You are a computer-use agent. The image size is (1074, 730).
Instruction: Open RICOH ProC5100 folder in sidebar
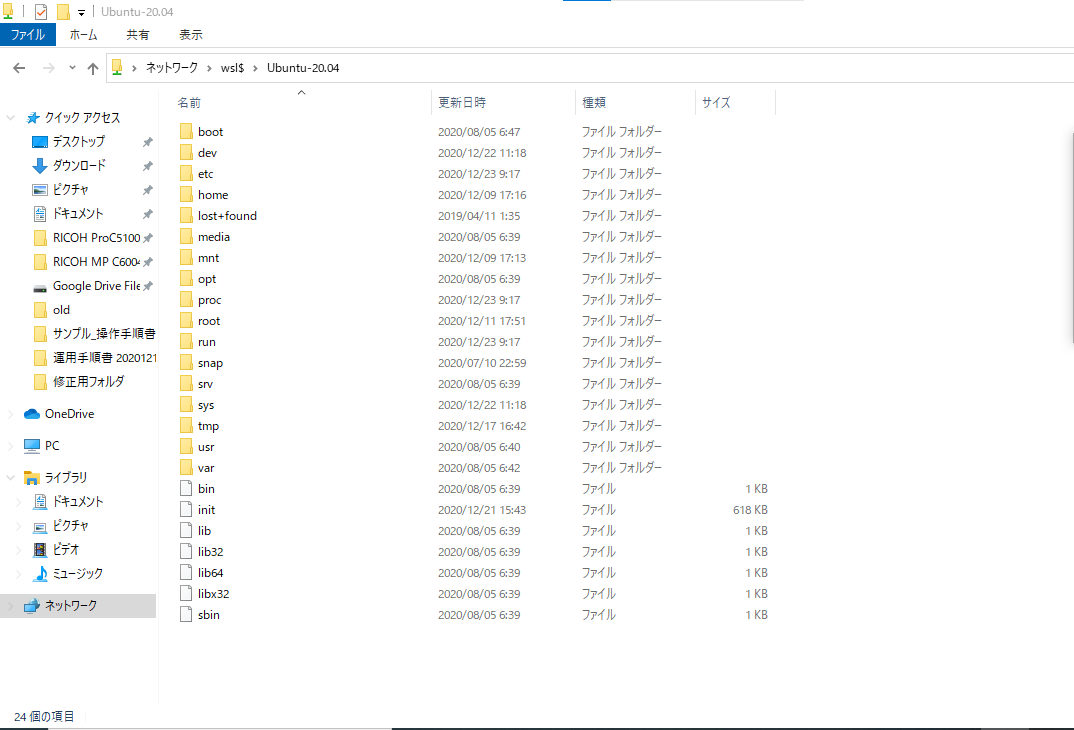96,238
